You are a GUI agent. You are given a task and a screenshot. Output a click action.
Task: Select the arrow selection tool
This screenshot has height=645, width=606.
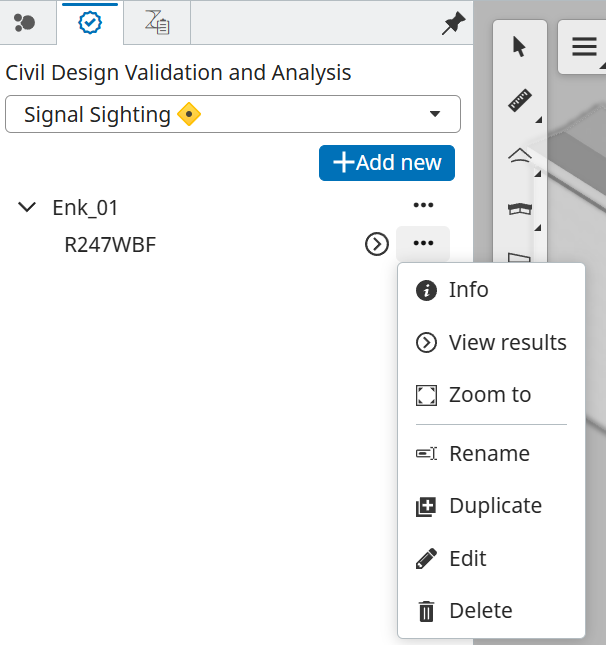click(x=519, y=47)
